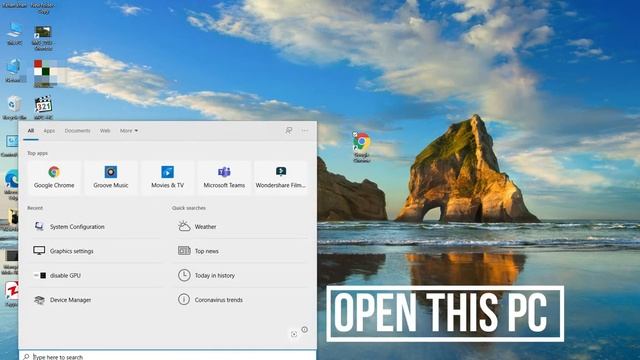Screen dimensions: 640x360
Task: Run the Top news quick search
Action: (241, 251)
